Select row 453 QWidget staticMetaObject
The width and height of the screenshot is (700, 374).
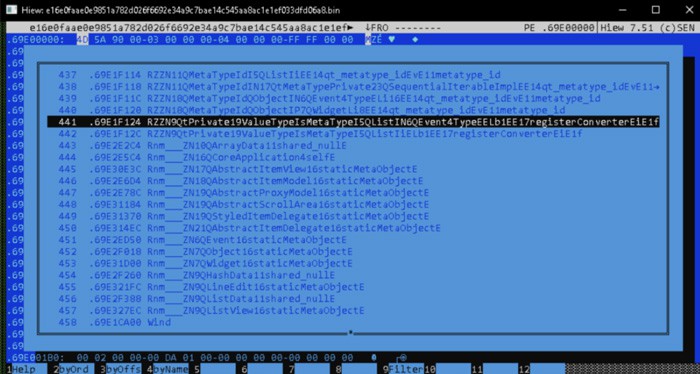coord(353,263)
